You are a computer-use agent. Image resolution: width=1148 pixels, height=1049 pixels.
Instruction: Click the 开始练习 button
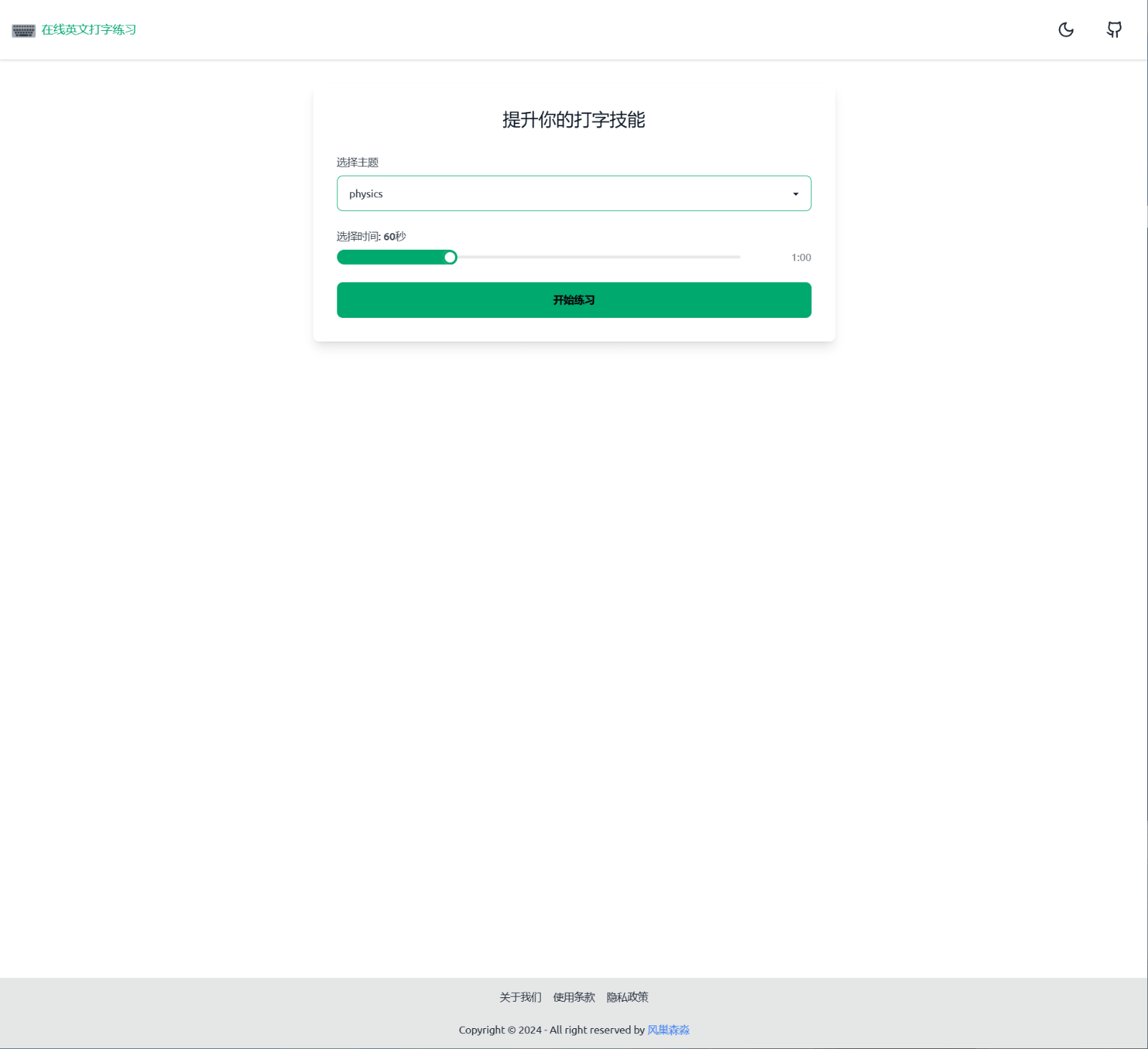coord(574,300)
